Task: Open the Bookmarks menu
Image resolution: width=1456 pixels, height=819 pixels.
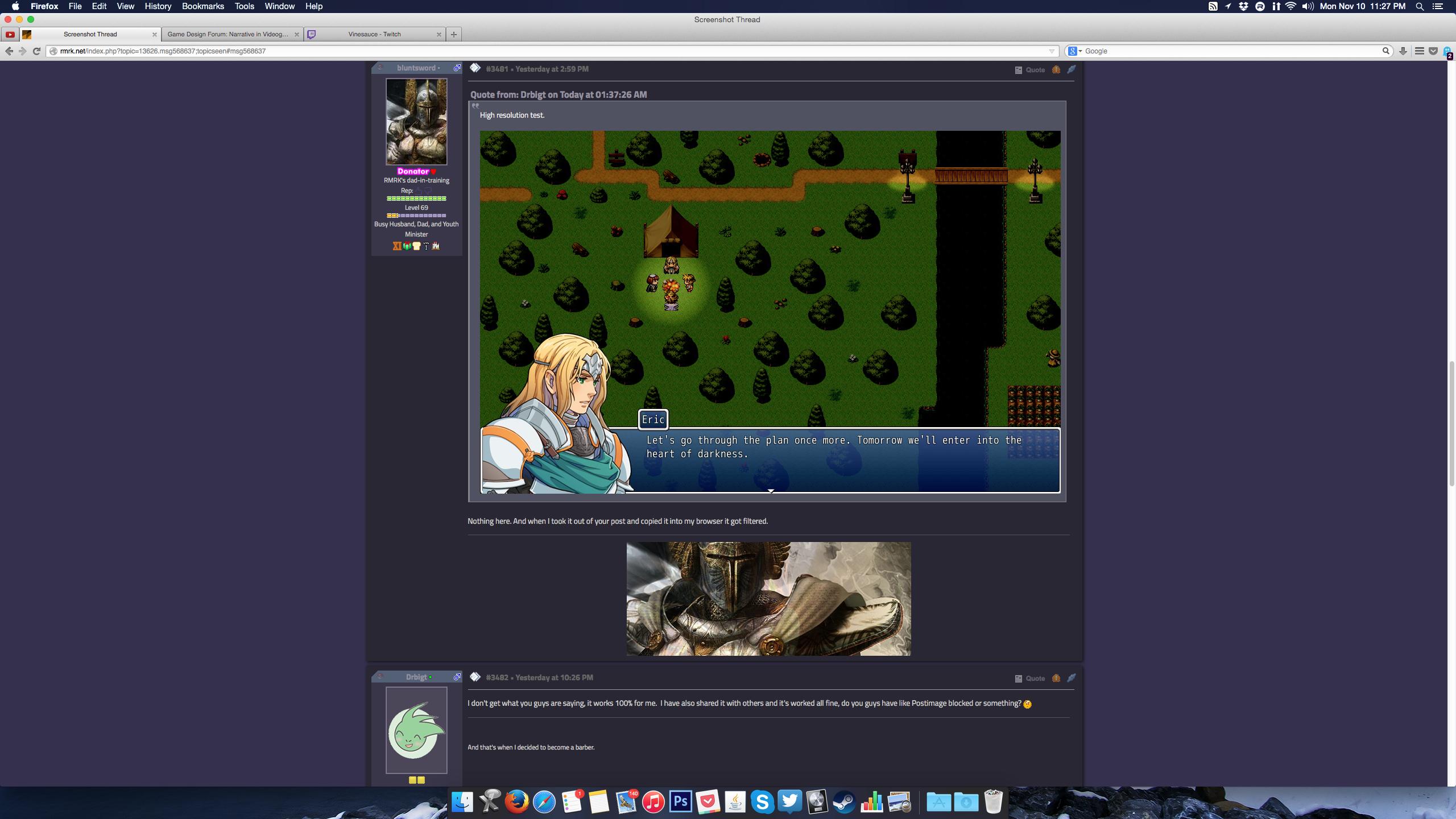Action: point(202,6)
